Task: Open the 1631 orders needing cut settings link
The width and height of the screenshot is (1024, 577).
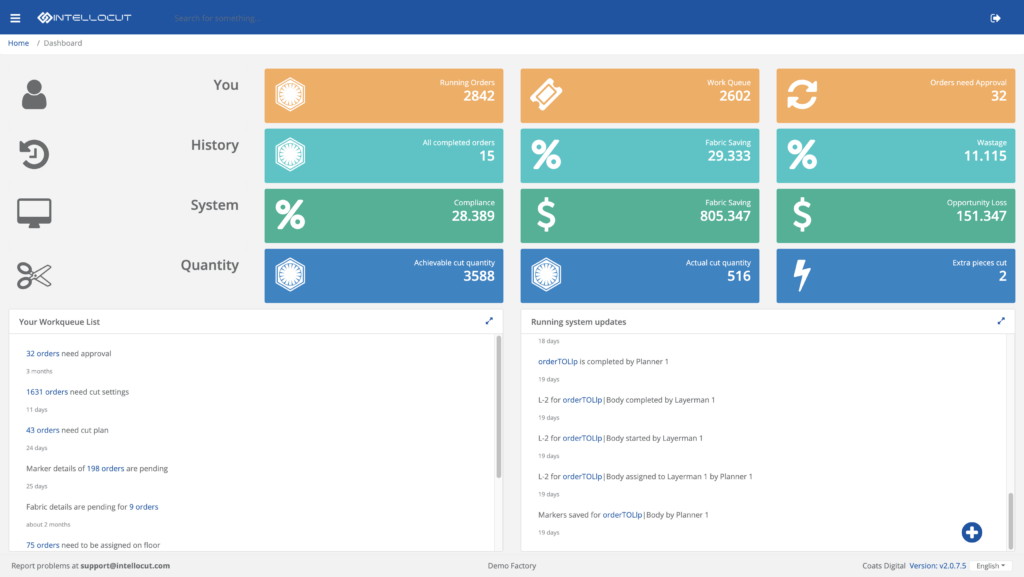Action: click(x=46, y=391)
